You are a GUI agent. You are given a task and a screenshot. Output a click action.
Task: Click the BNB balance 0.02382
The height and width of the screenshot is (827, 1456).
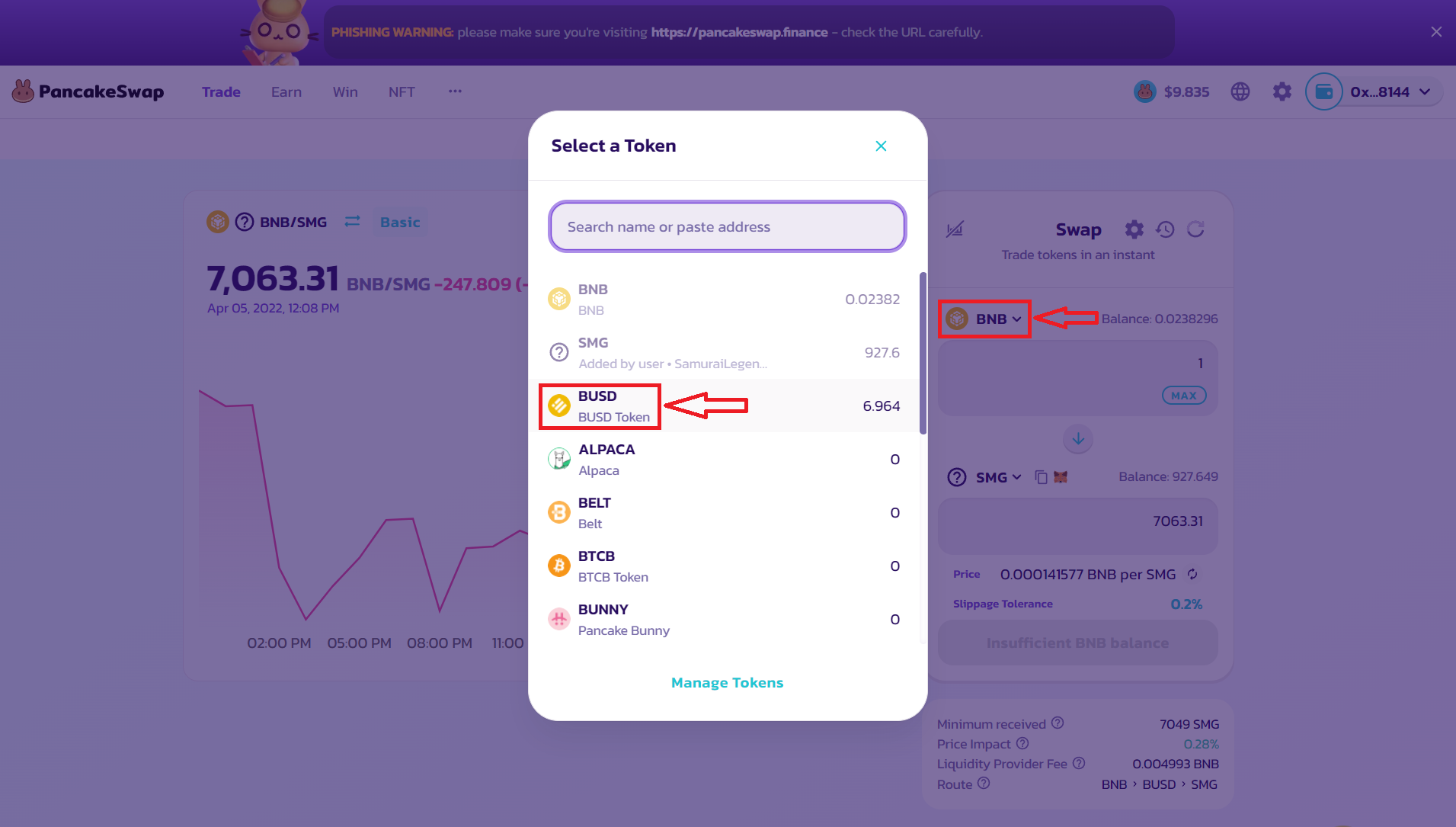(x=872, y=299)
